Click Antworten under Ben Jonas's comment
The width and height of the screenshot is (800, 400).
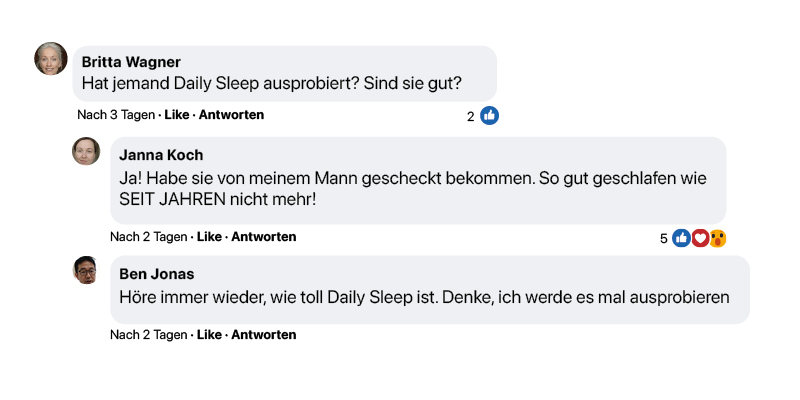click(264, 335)
